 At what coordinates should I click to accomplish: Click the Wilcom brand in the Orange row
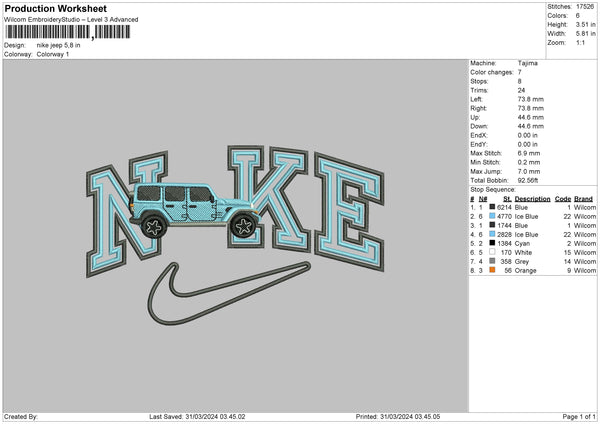tap(585, 271)
